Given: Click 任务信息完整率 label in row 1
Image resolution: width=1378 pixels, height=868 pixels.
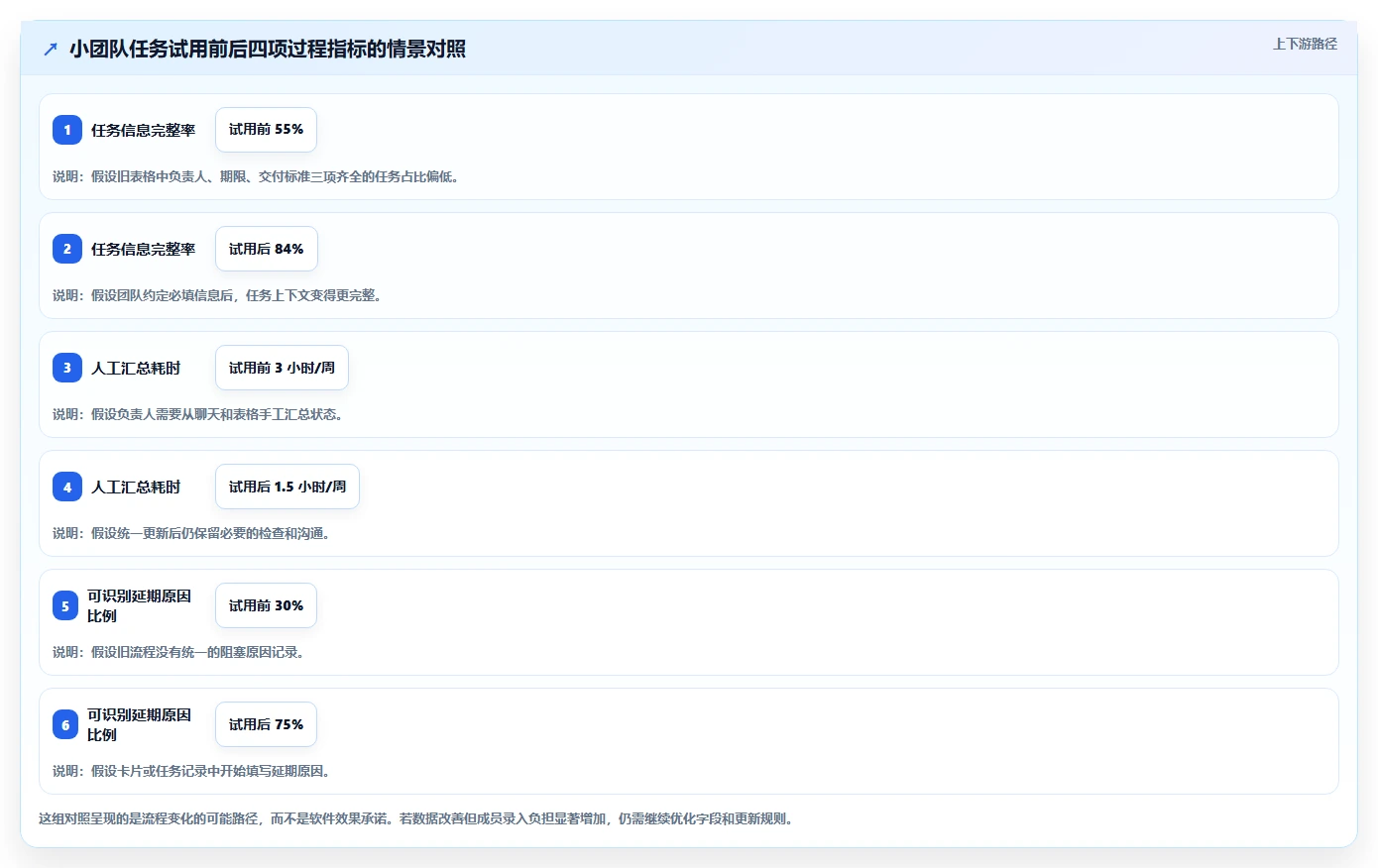Looking at the screenshot, I should [x=144, y=130].
